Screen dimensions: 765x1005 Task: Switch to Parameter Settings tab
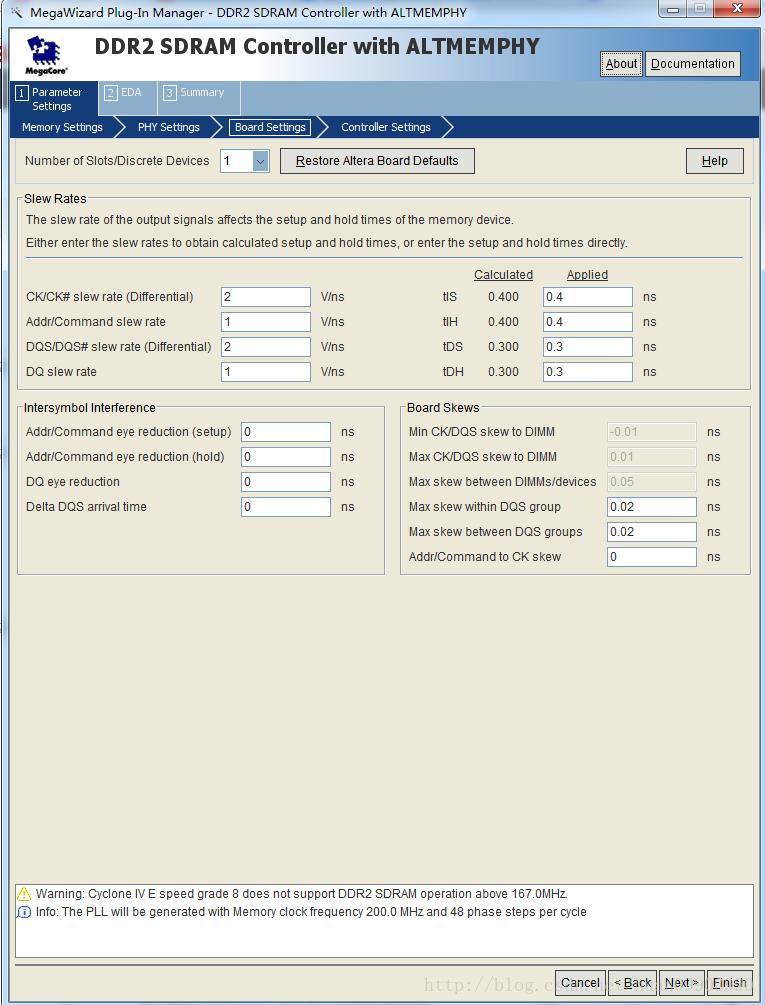coord(54,99)
